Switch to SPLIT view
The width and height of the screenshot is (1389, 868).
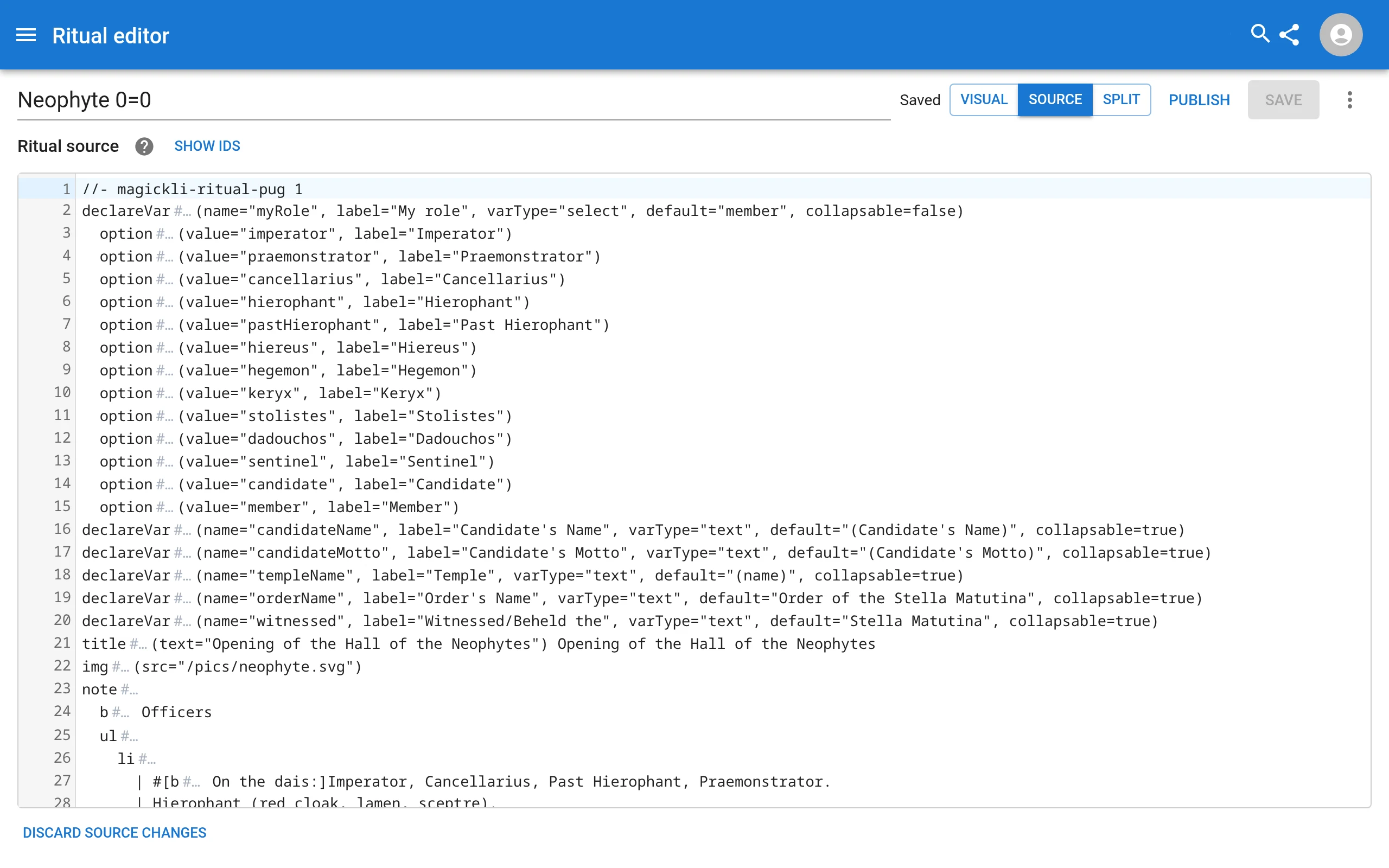click(1121, 100)
